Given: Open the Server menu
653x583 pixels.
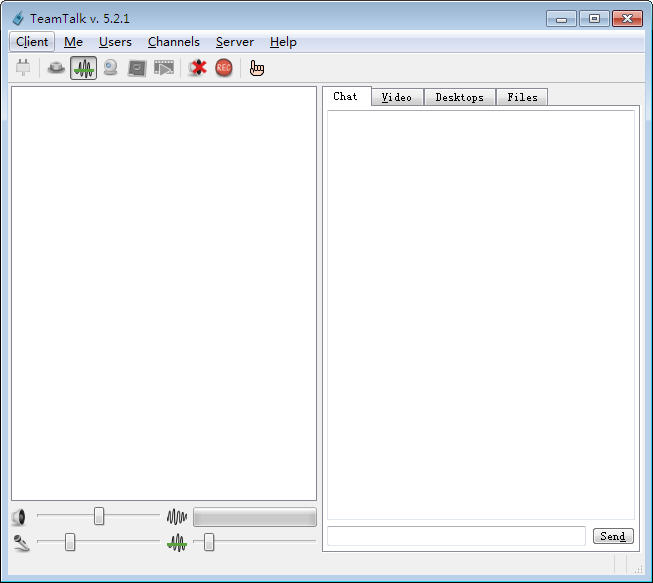Looking at the screenshot, I should (x=234, y=42).
